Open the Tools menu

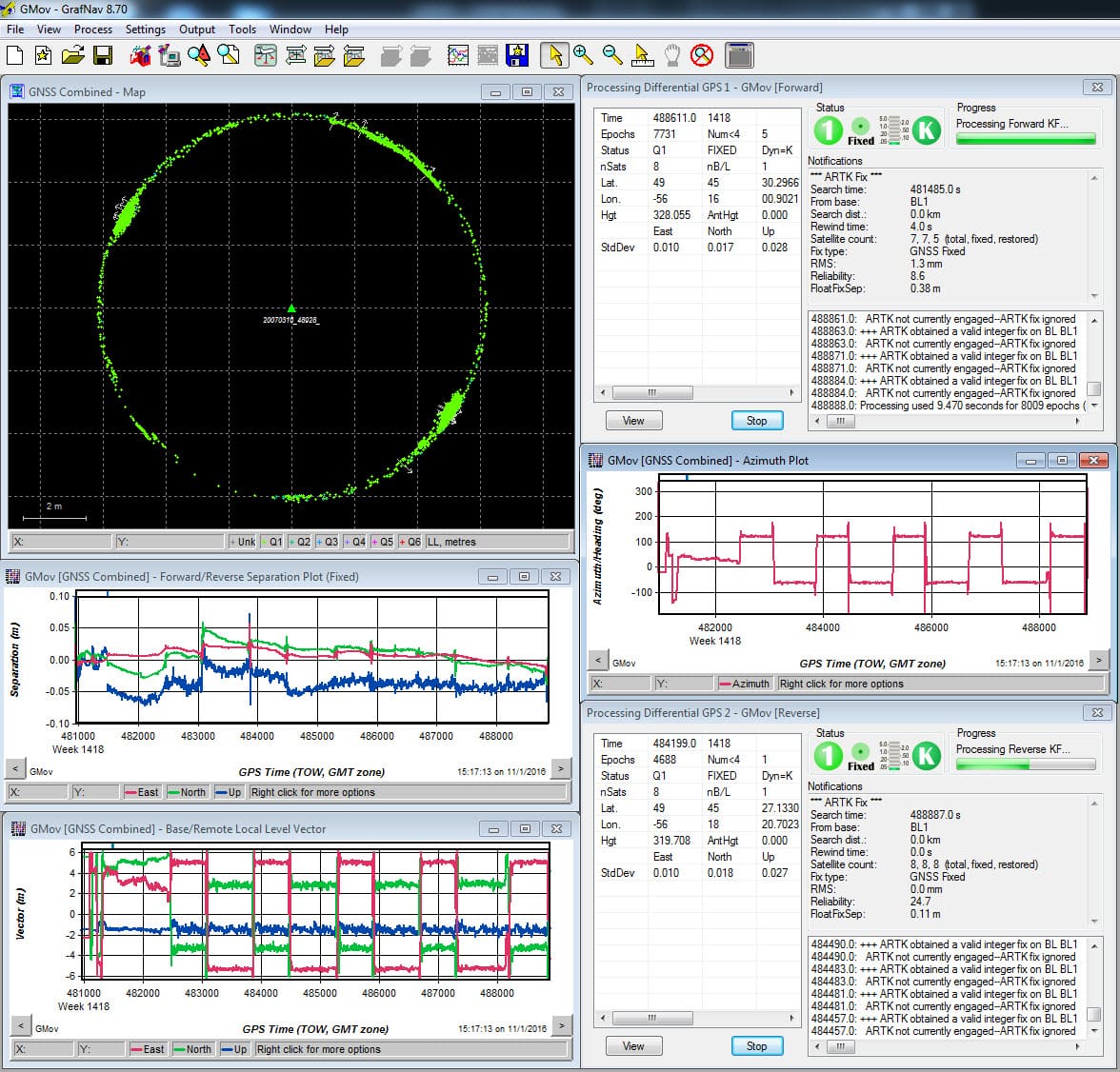[242, 30]
